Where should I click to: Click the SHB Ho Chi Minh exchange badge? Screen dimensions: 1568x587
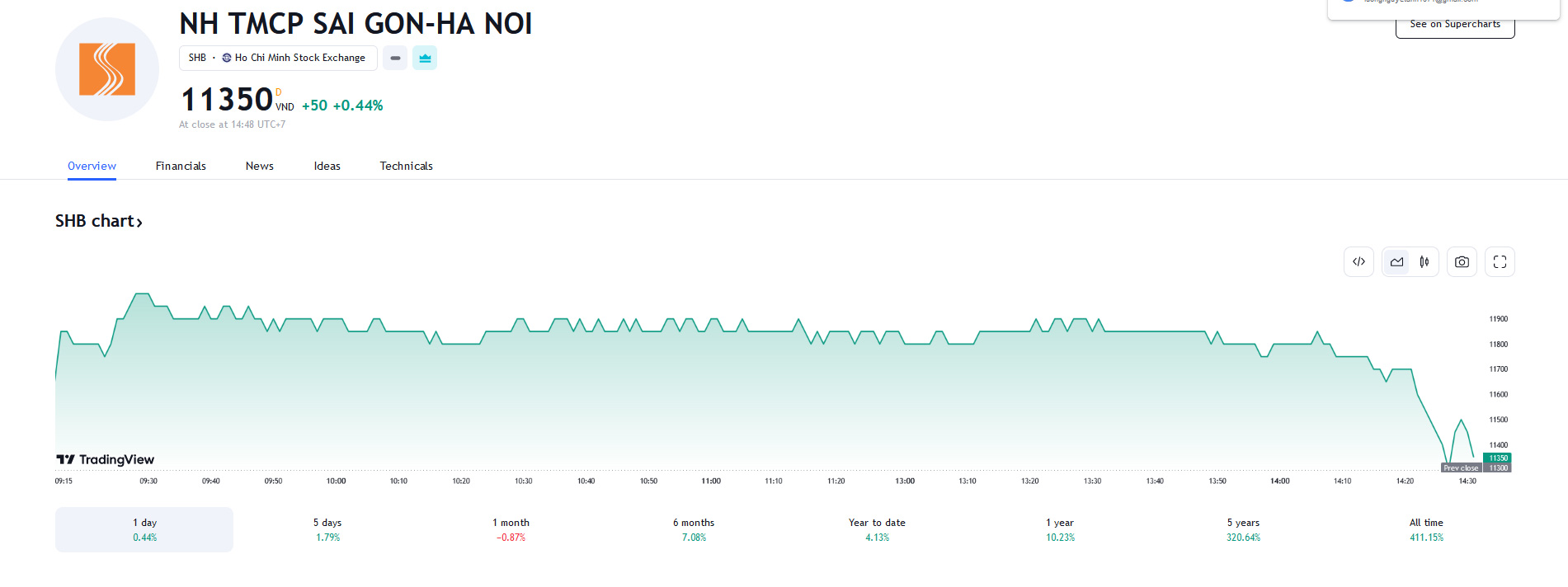(278, 58)
